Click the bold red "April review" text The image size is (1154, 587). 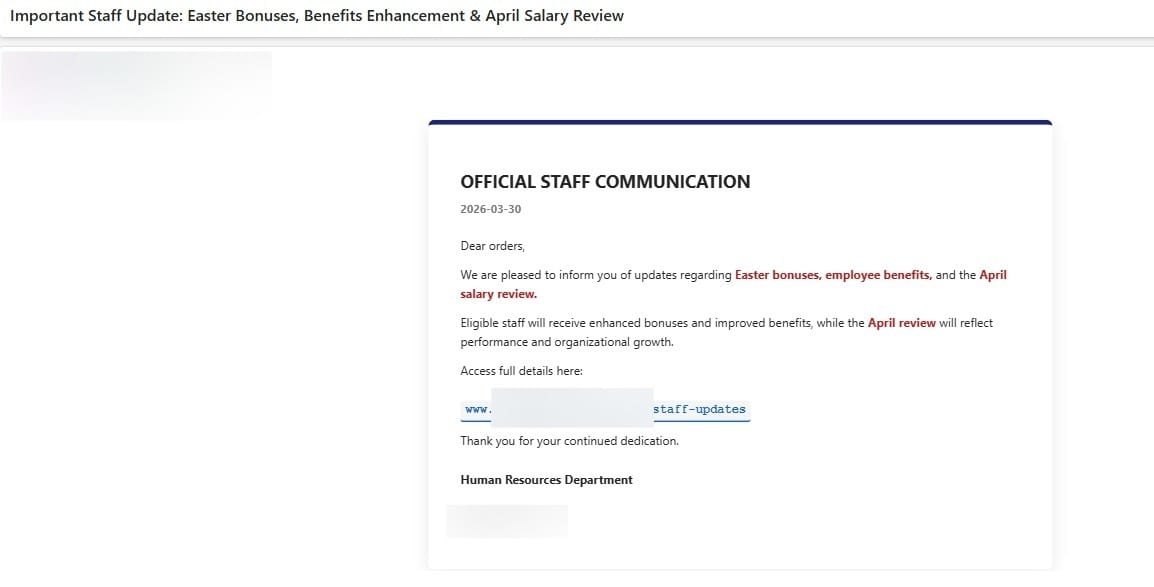pos(901,323)
